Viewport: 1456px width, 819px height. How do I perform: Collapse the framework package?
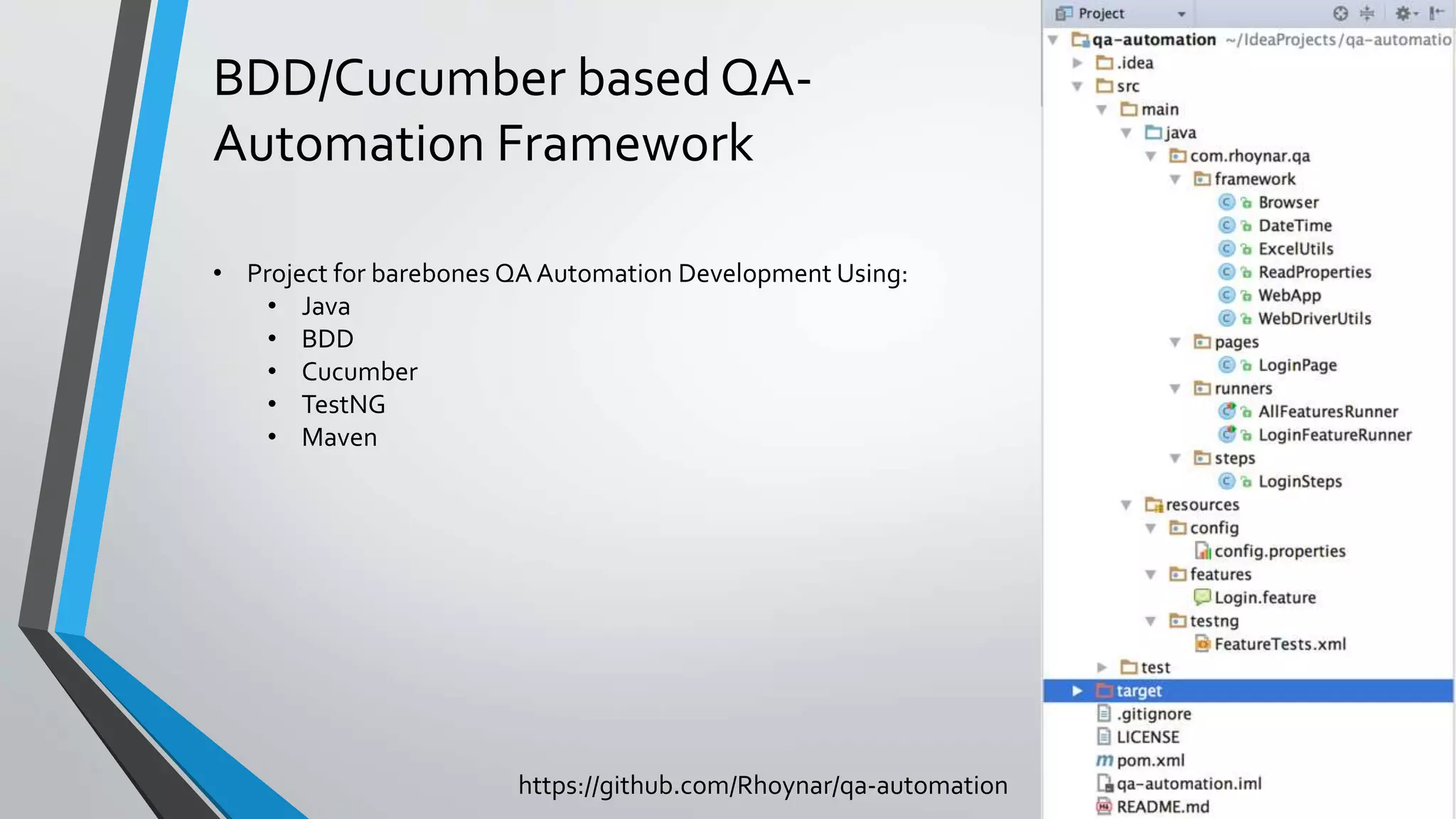pyautogui.click(x=1175, y=179)
